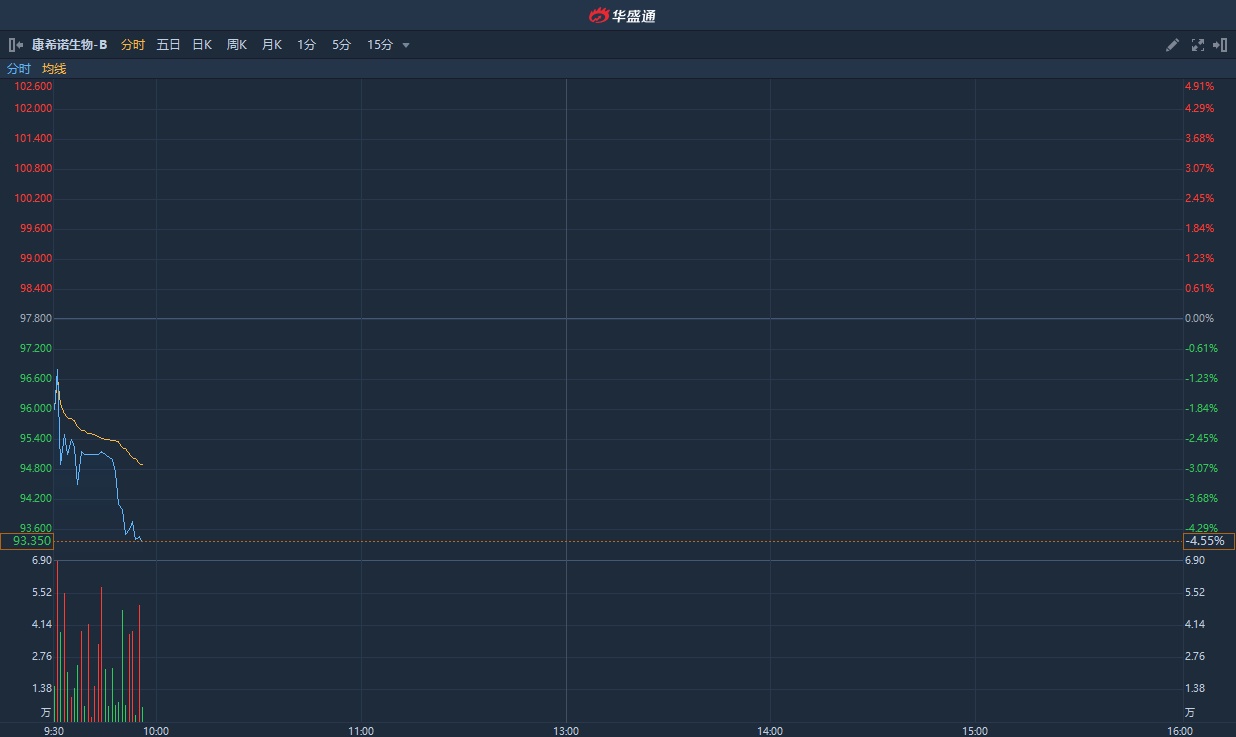This screenshot has width=1236, height=737.
Task: Toggle the orange 均线 average line legend
Action: [x=54, y=69]
